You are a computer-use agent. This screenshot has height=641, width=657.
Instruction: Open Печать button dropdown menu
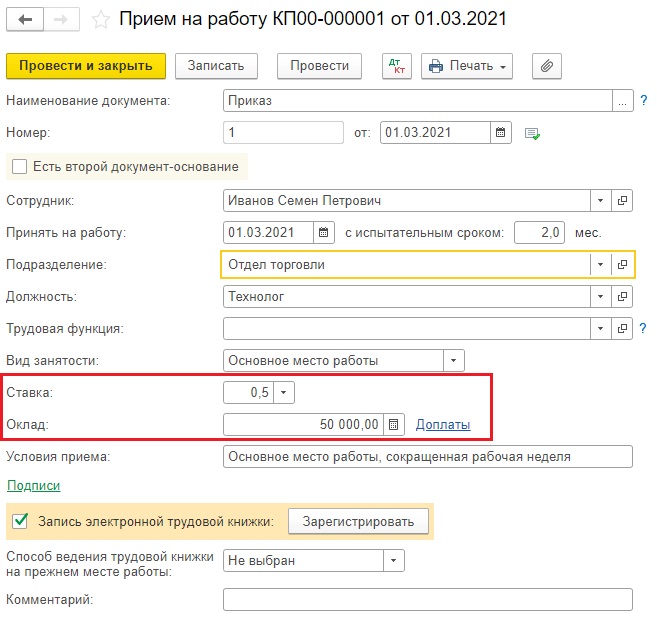pyautogui.click(x=467, y=66)
